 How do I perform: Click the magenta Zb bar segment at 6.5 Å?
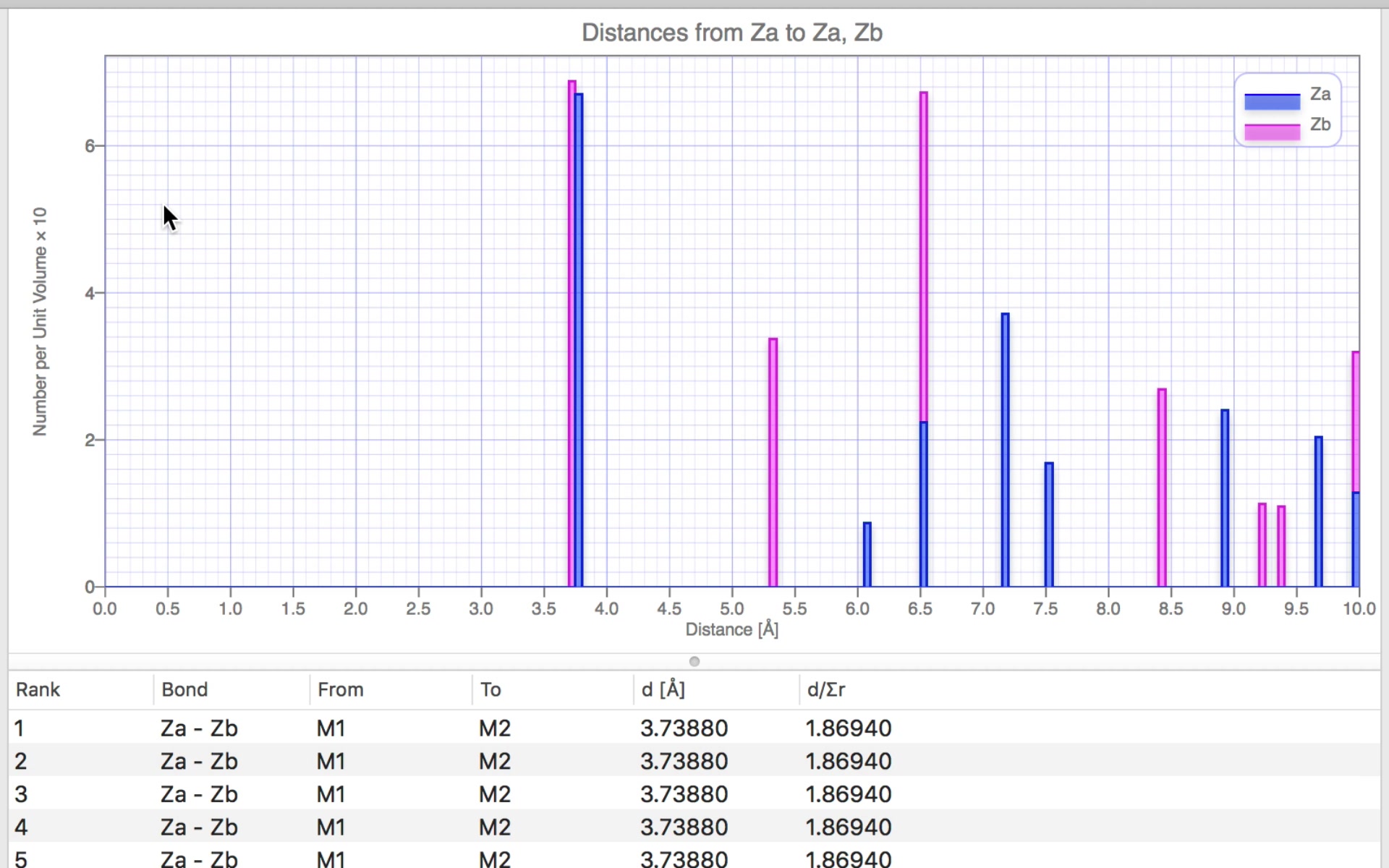(x=924, y=257)
